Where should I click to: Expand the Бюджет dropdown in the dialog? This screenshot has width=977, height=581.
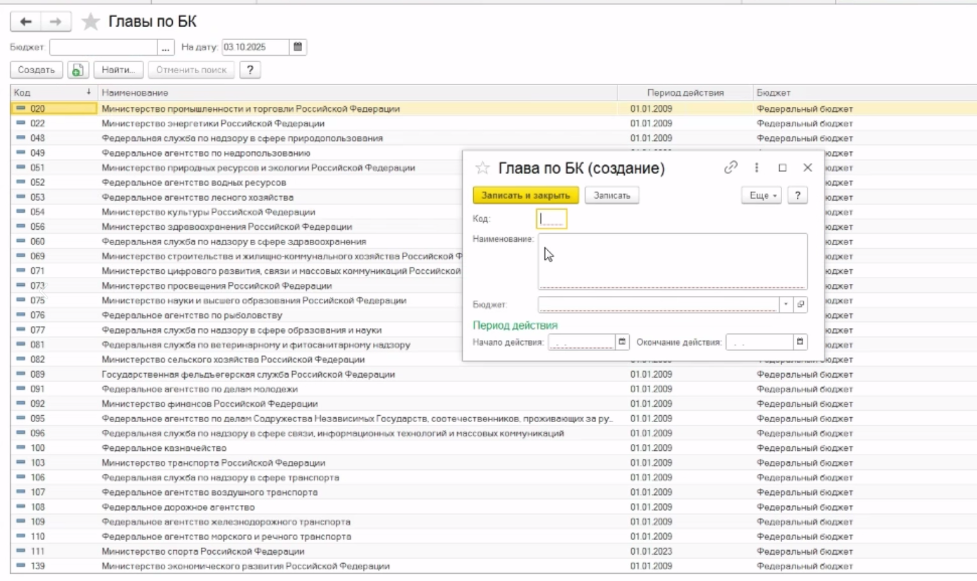(x=786, y=304)
